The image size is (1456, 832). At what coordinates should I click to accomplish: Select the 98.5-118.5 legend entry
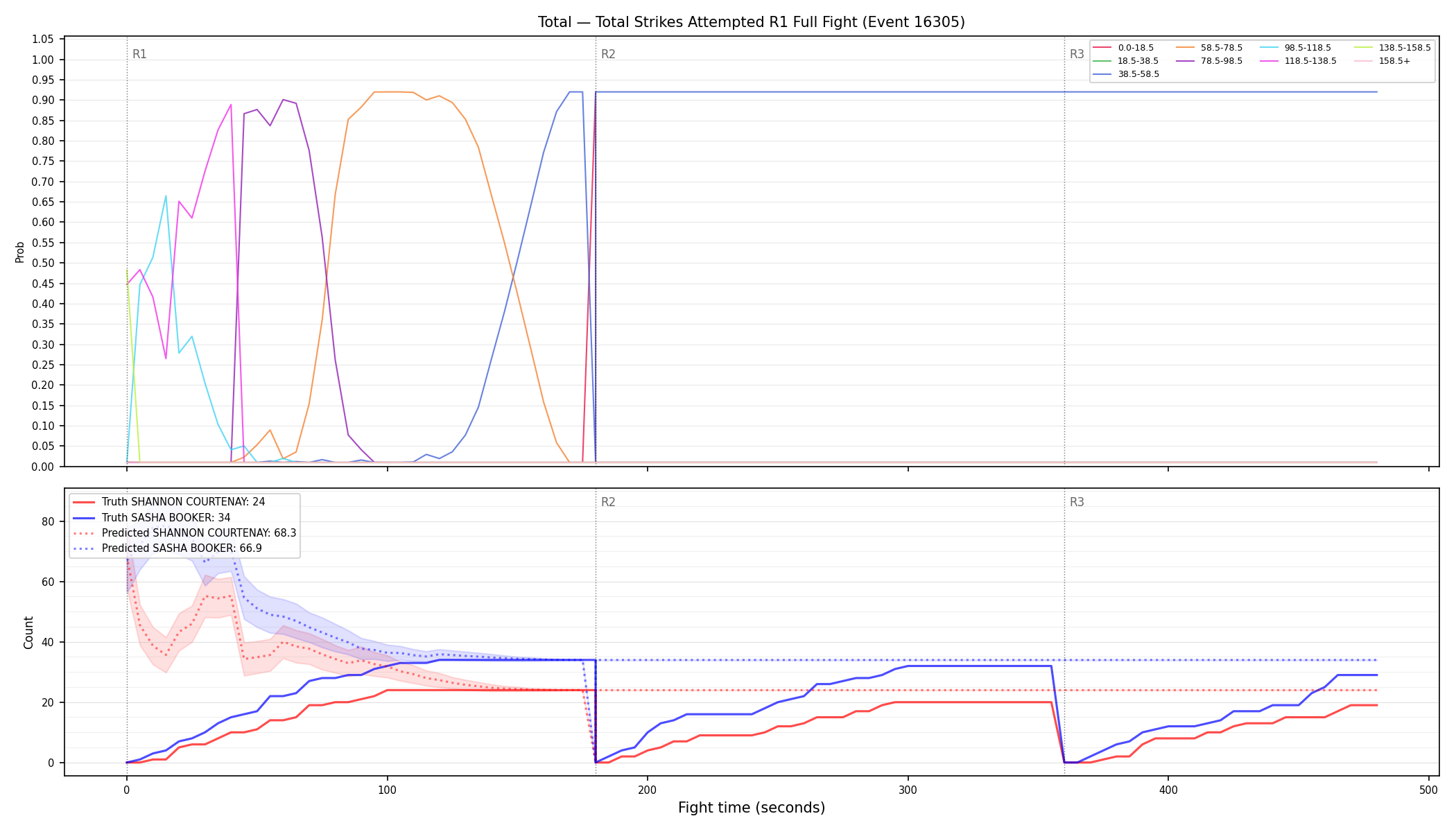1296,48
